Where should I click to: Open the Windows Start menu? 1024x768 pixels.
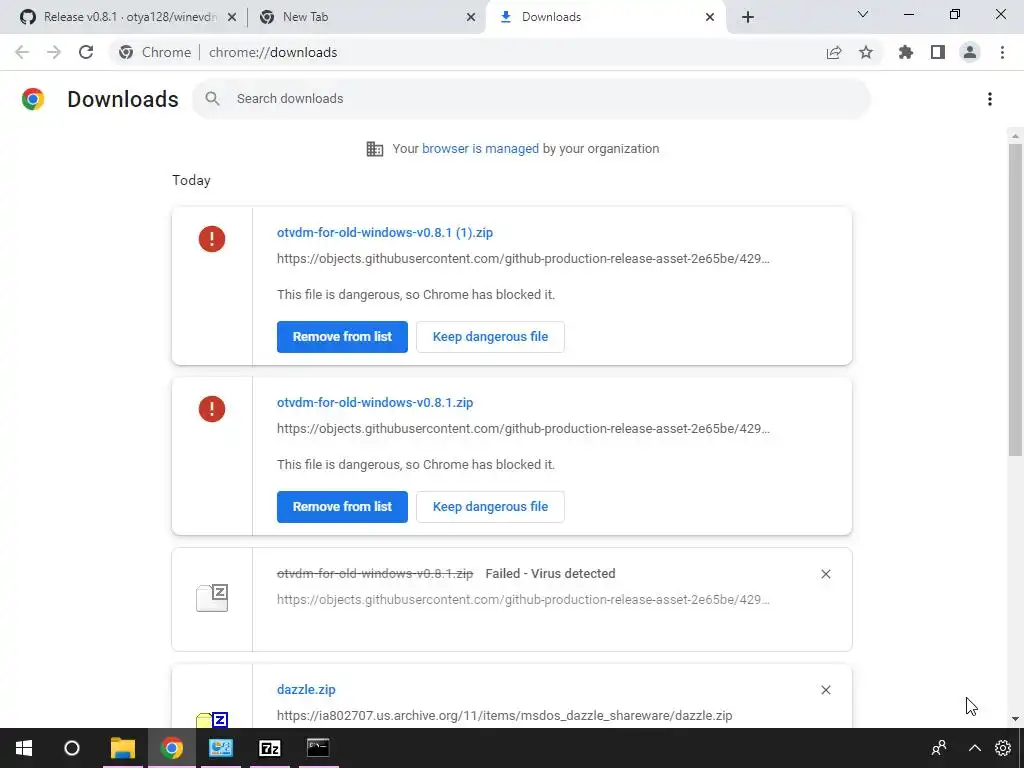click(x=24, y=748)
